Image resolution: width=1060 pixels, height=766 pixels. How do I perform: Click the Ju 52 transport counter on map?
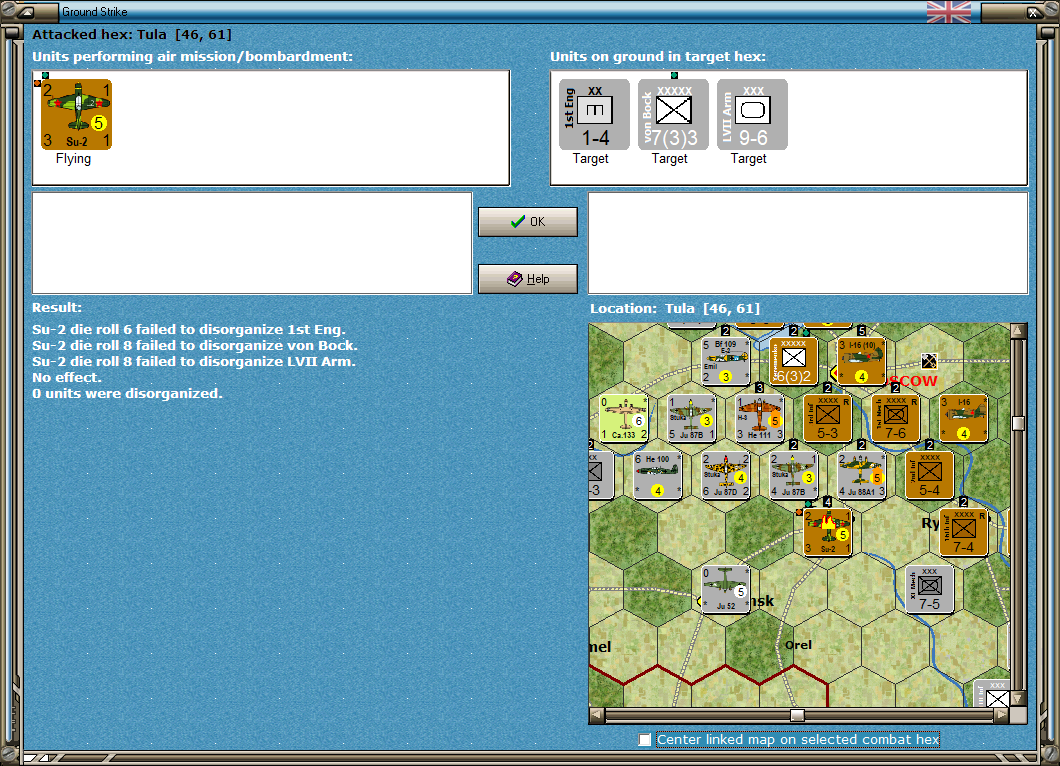click(x=725, y=589)
